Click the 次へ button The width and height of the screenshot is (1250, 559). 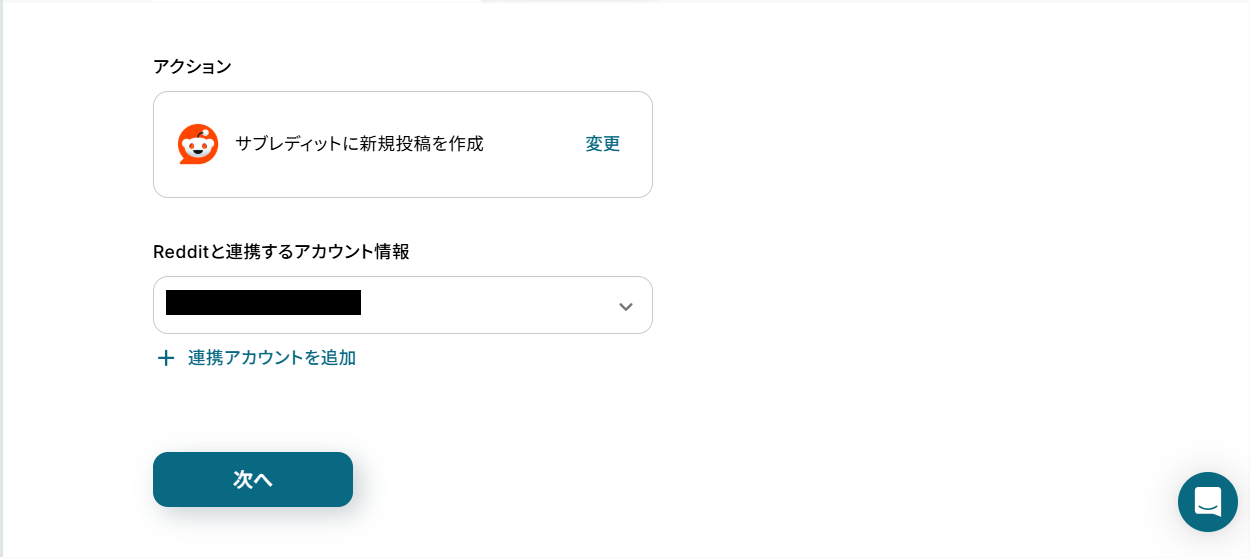pos(253,479)
